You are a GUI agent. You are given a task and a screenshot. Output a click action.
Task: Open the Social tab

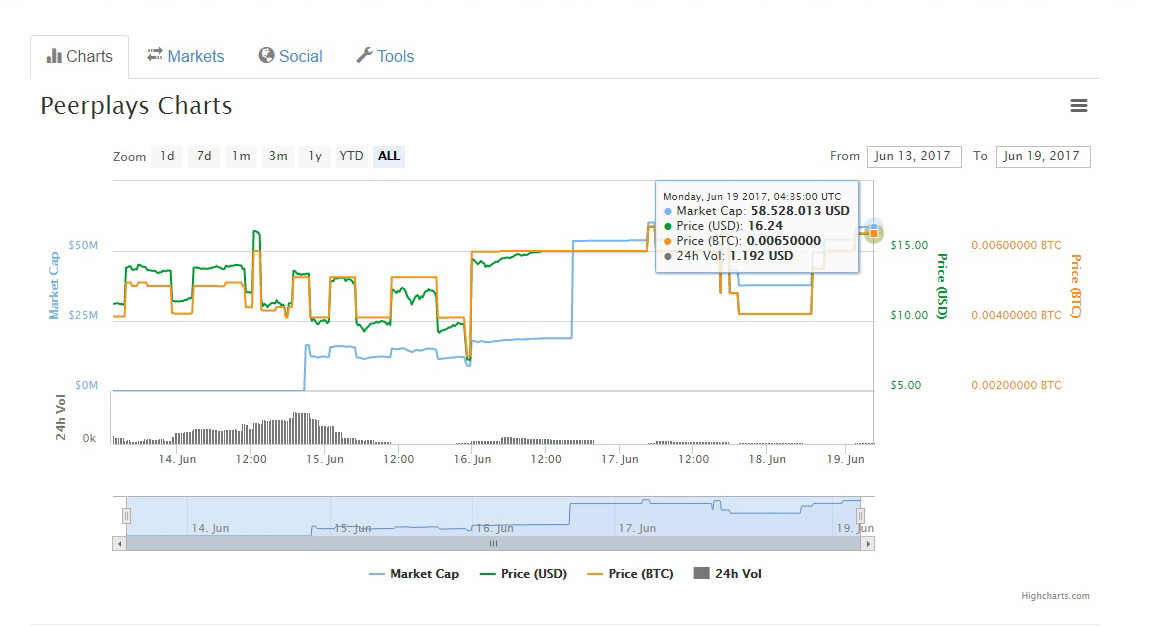[x=290, y=57]
